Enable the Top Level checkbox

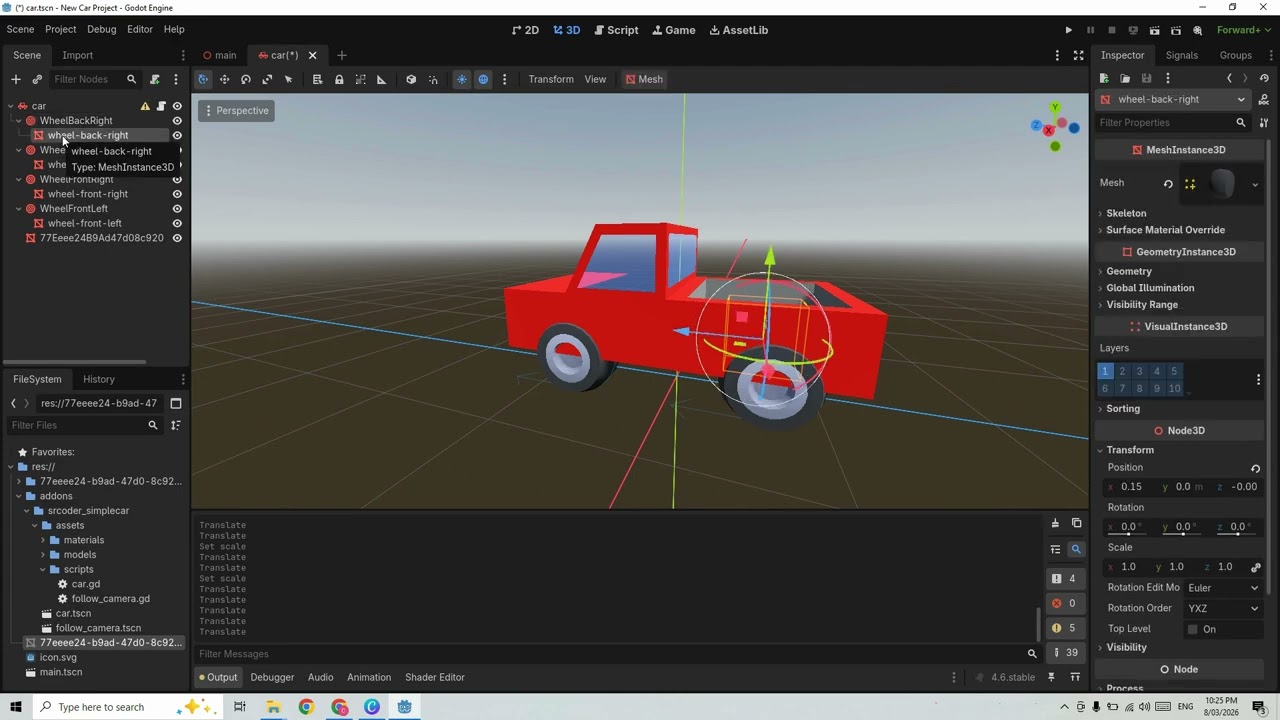pyautogui.click(x=1192, y=629)
